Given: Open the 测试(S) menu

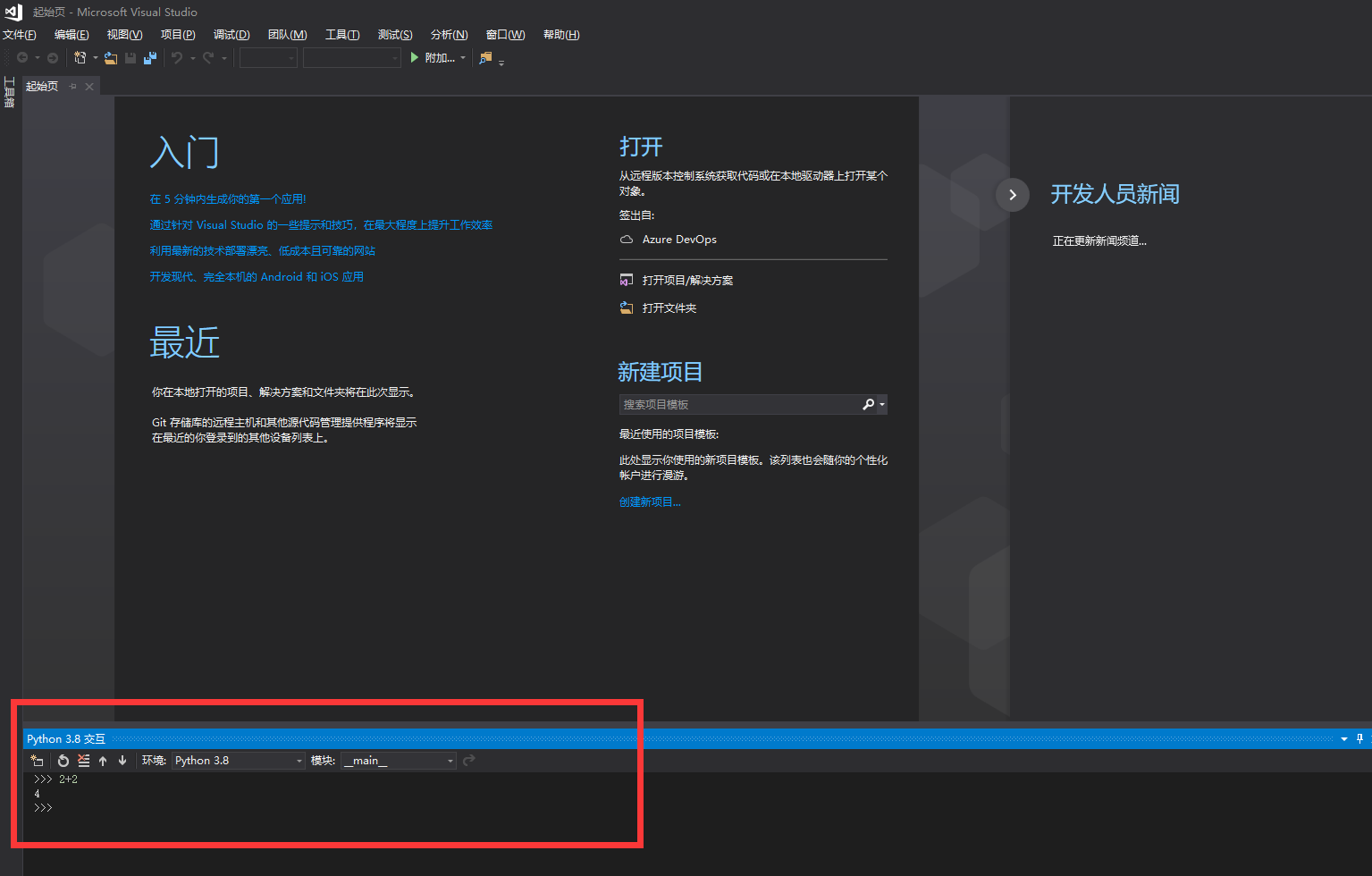Looking at the screenshot, I should (x=395, y=35).
